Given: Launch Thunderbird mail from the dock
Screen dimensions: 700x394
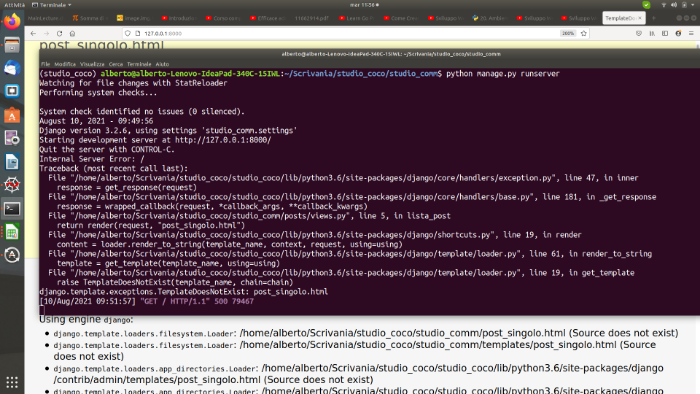Looking at the screenshot, I should pyautogui.click(x=12, y=68).
